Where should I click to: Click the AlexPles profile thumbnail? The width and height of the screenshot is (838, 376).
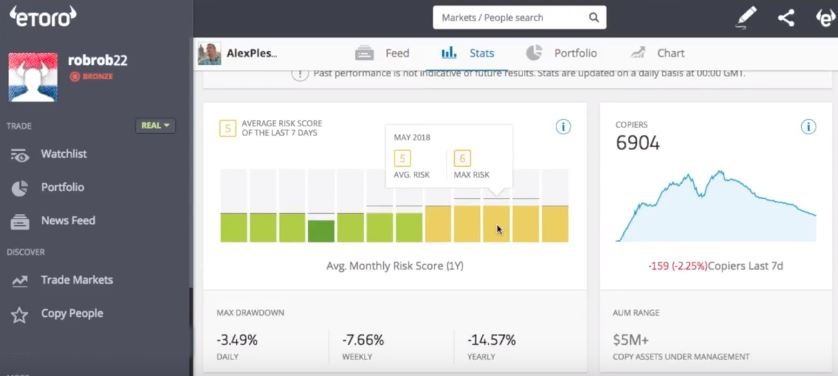point(210,53)
